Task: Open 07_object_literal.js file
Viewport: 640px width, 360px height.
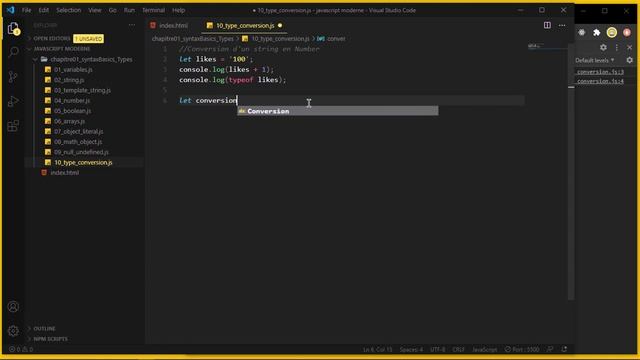Action: (x=78, y=131)
